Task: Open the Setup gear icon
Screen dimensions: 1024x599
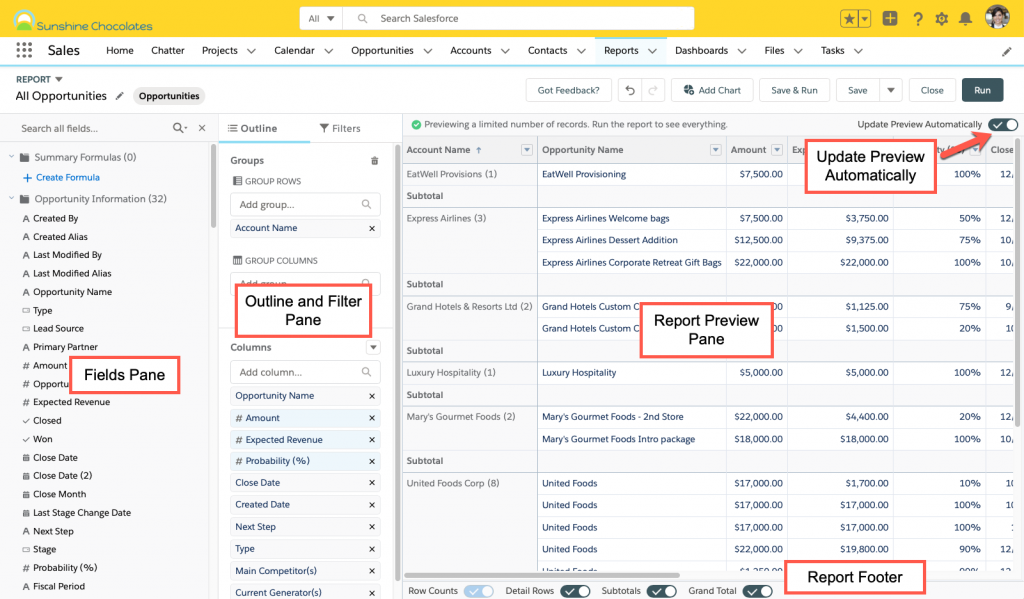Action: 941,19
